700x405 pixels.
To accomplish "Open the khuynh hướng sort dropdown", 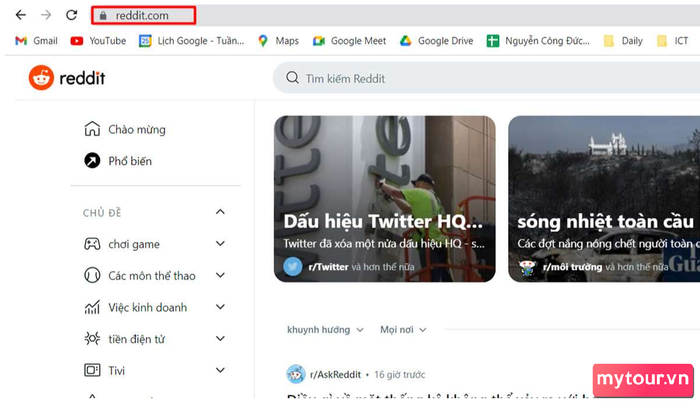I will coord(325,330).
